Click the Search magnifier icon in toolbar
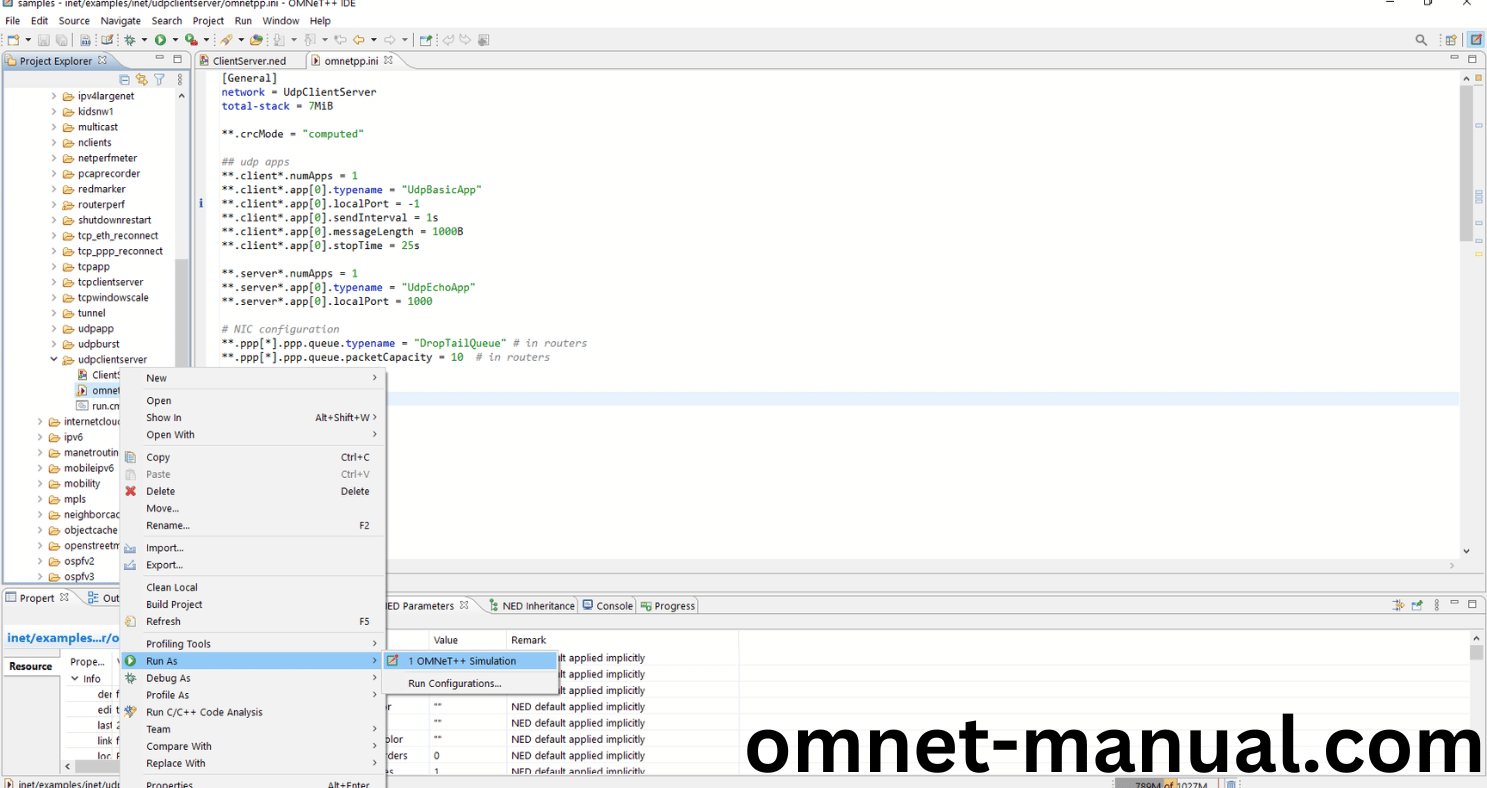Image resolution: width=1487 pixels, height=788 pixels. click(x=1421, y=40)
